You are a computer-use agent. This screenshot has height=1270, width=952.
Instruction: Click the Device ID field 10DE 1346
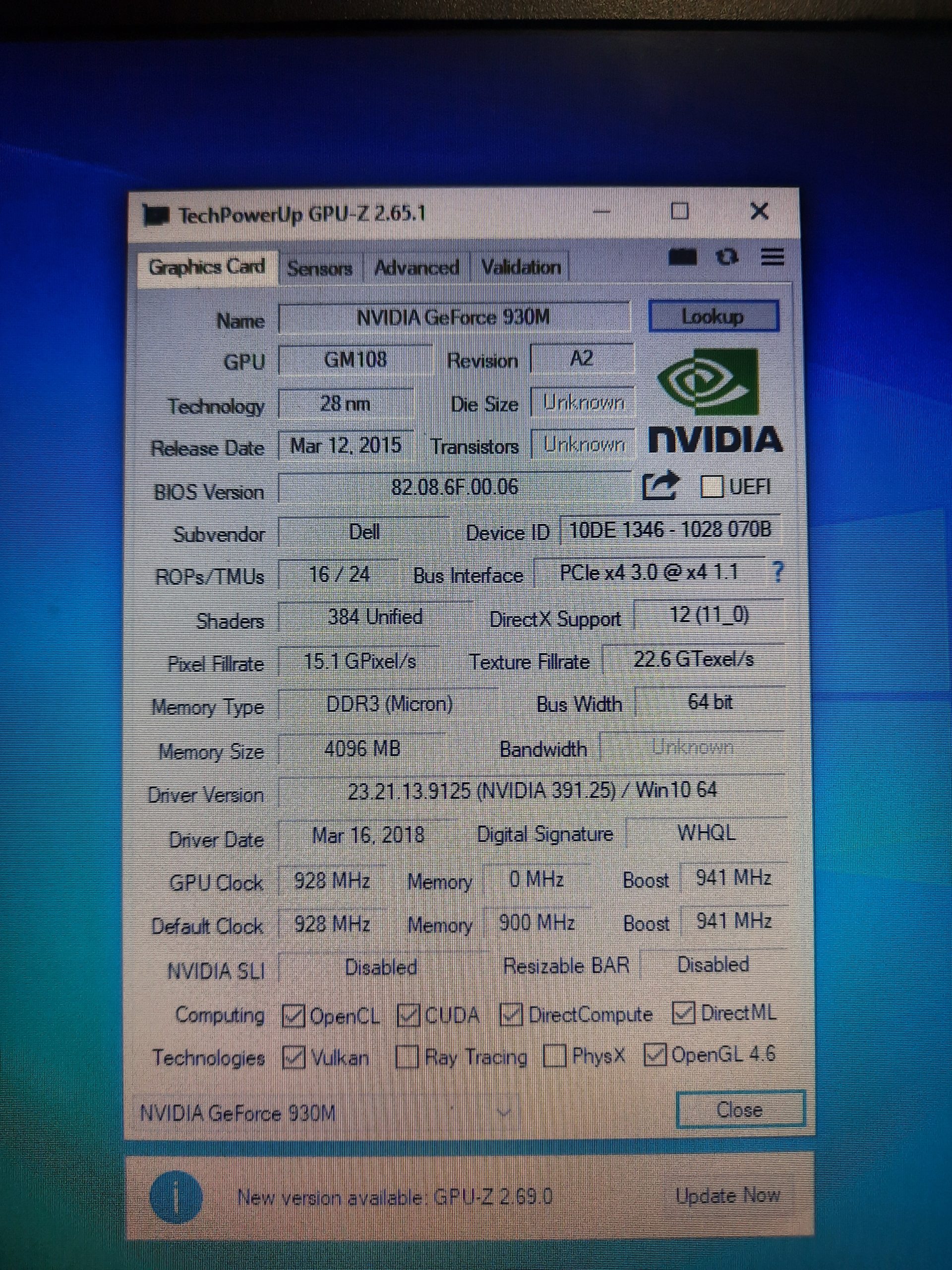pyautogui.click(x=670, y=529)
